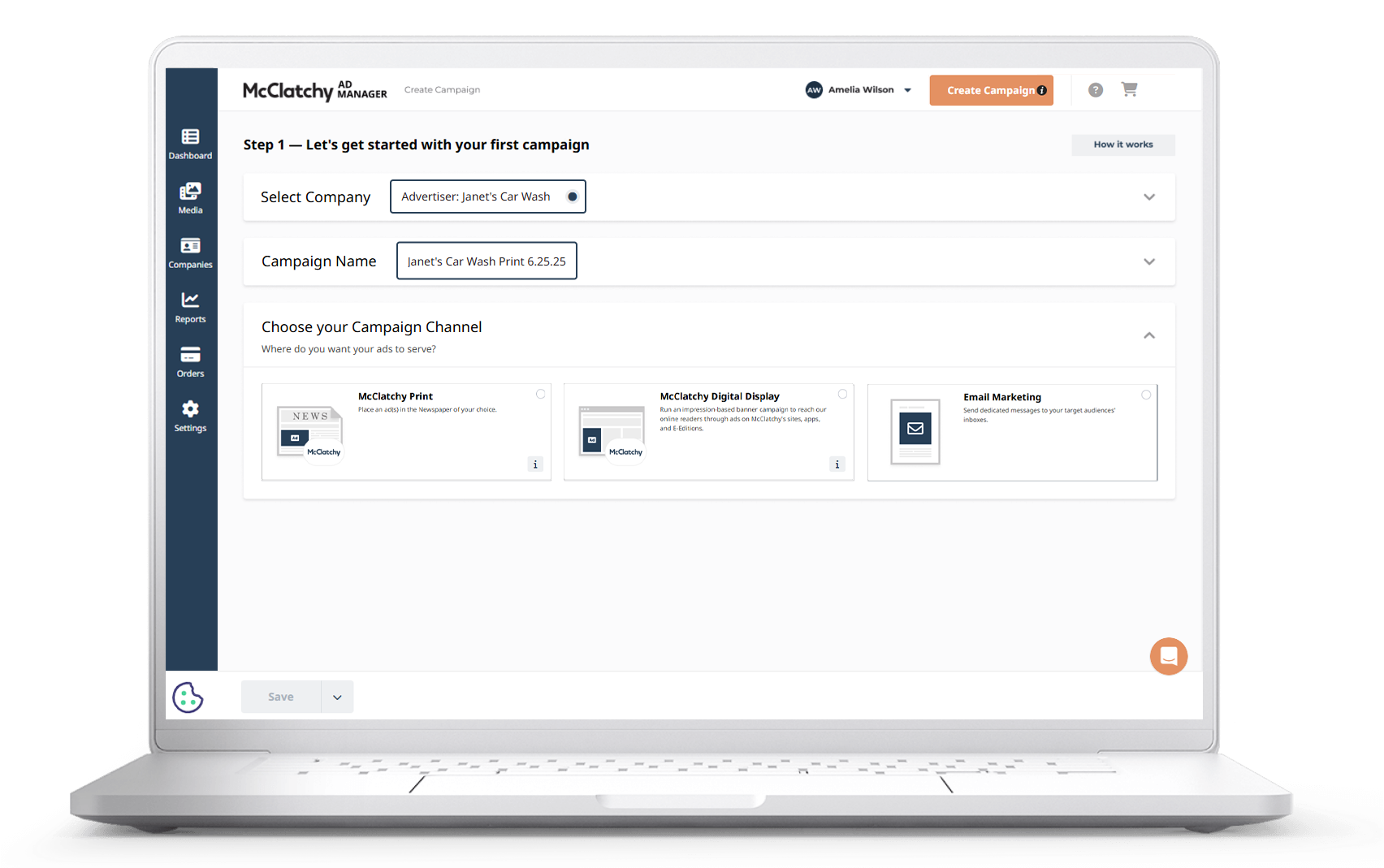
Task: Open help with the question mark icon
Action: pos(1096,90)
